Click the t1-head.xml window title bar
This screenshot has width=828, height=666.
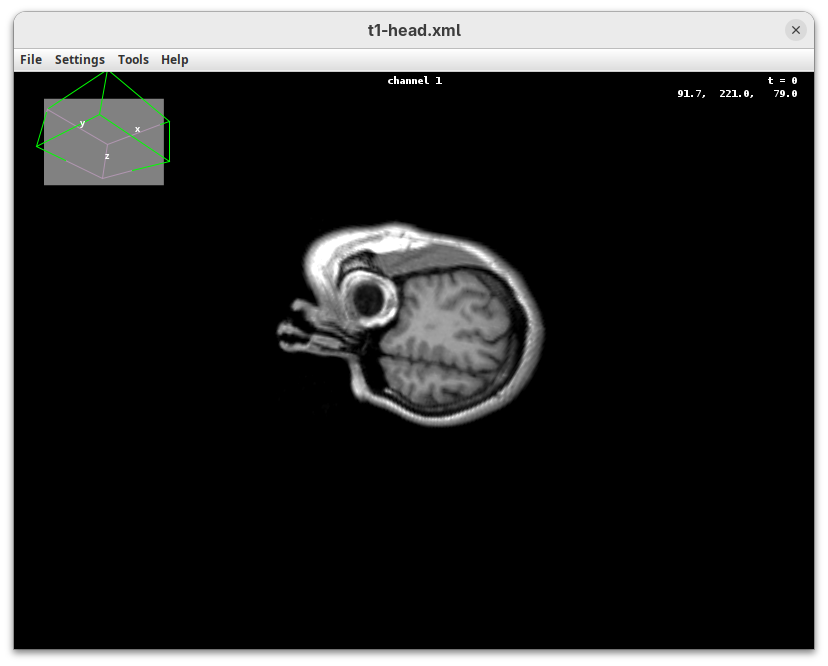(x=414, y=30)
